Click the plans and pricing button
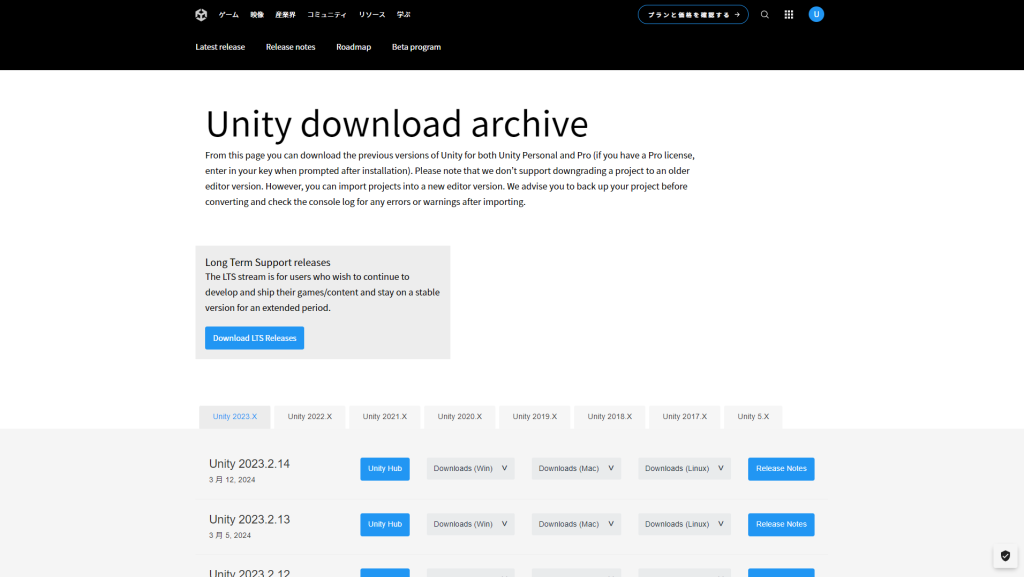This screenshot has height=577, width=1024. click(x=693, y=14)
